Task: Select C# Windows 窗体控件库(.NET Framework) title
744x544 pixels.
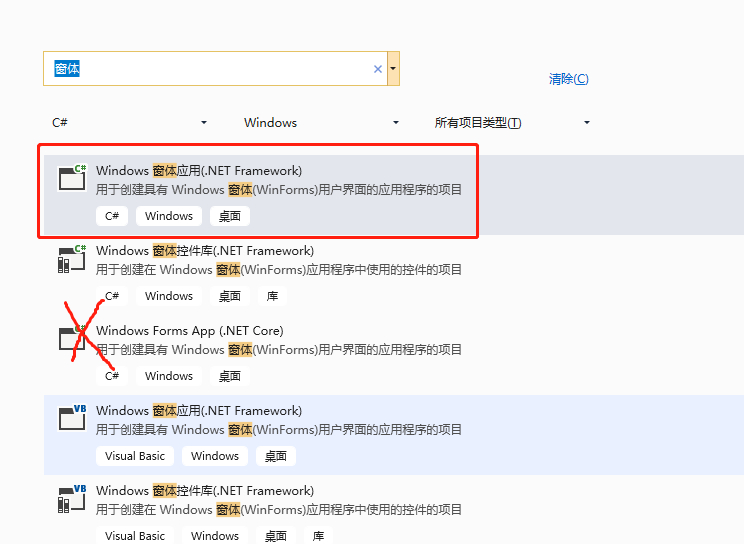Action: 205,251
